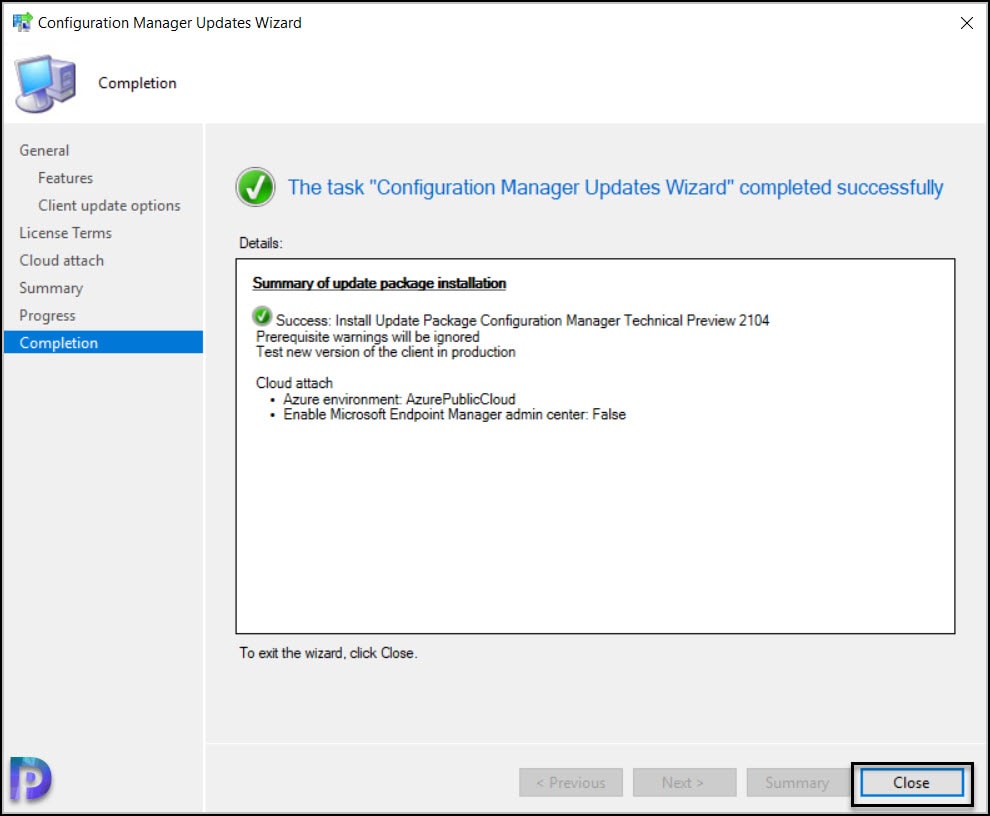Click the small green check beside Success line

coord(261,316)
